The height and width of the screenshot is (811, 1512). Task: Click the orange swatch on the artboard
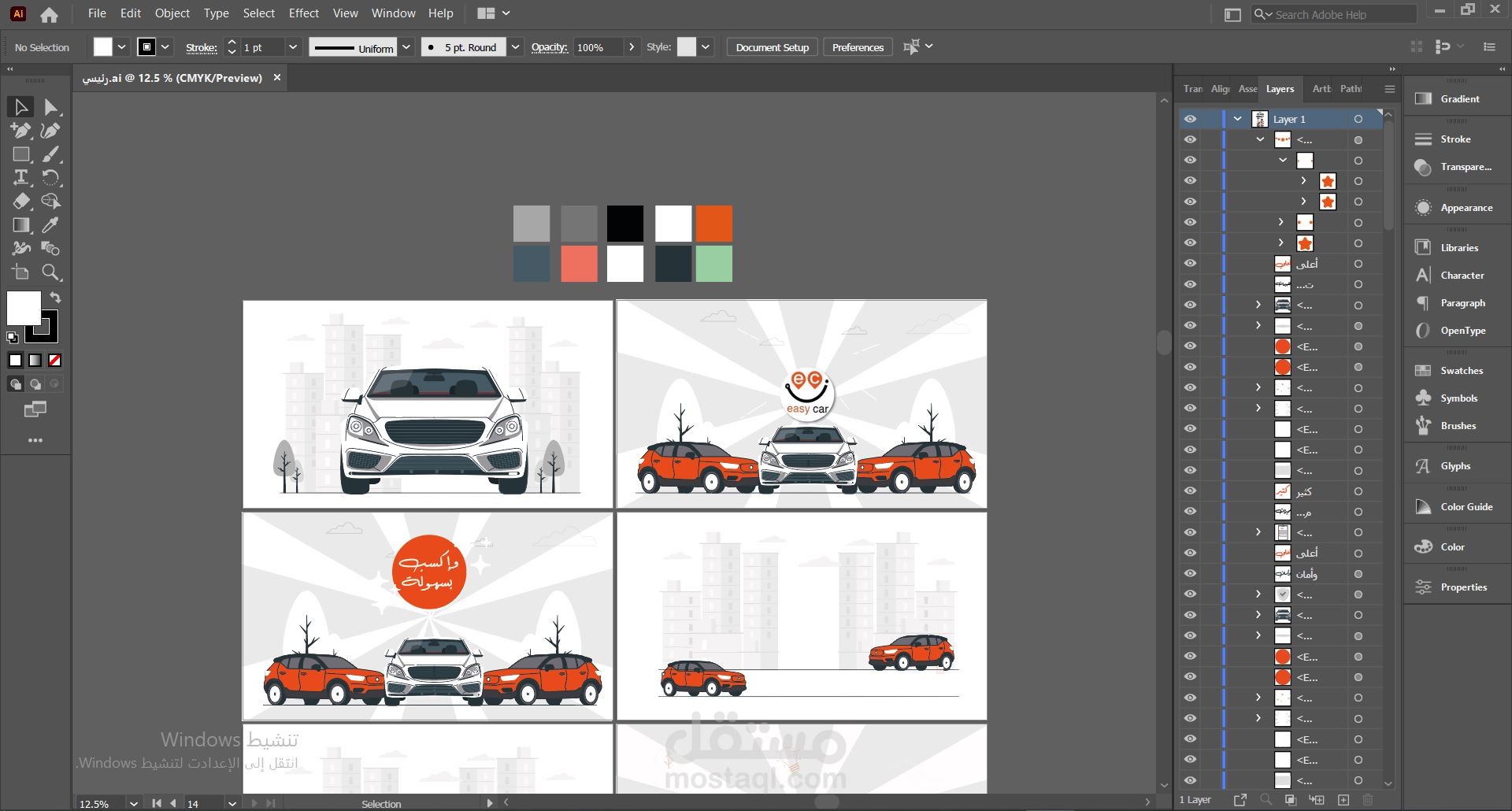pyautogui.click(x=713, y=224)
